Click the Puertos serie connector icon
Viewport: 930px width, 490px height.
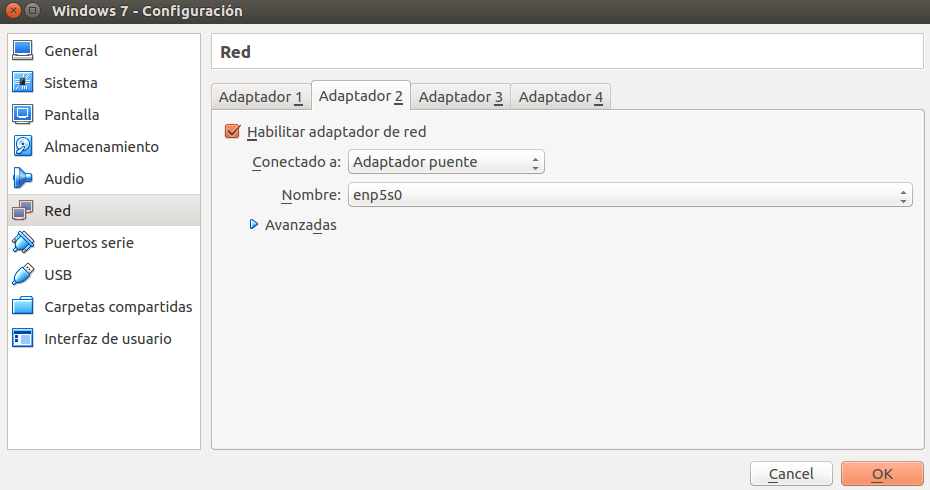pyautogui.click(x=23, y=243)
